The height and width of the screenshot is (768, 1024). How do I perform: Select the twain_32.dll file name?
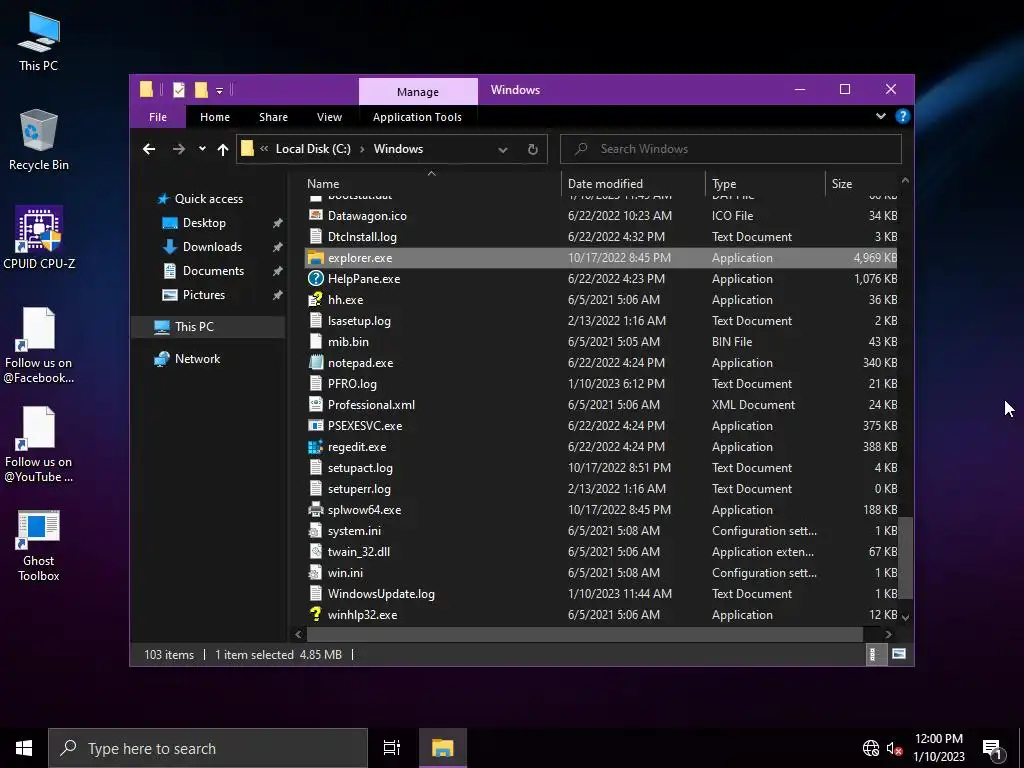coord(359,552)
